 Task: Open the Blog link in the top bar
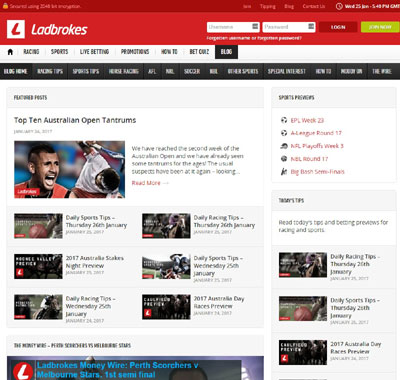289,6
